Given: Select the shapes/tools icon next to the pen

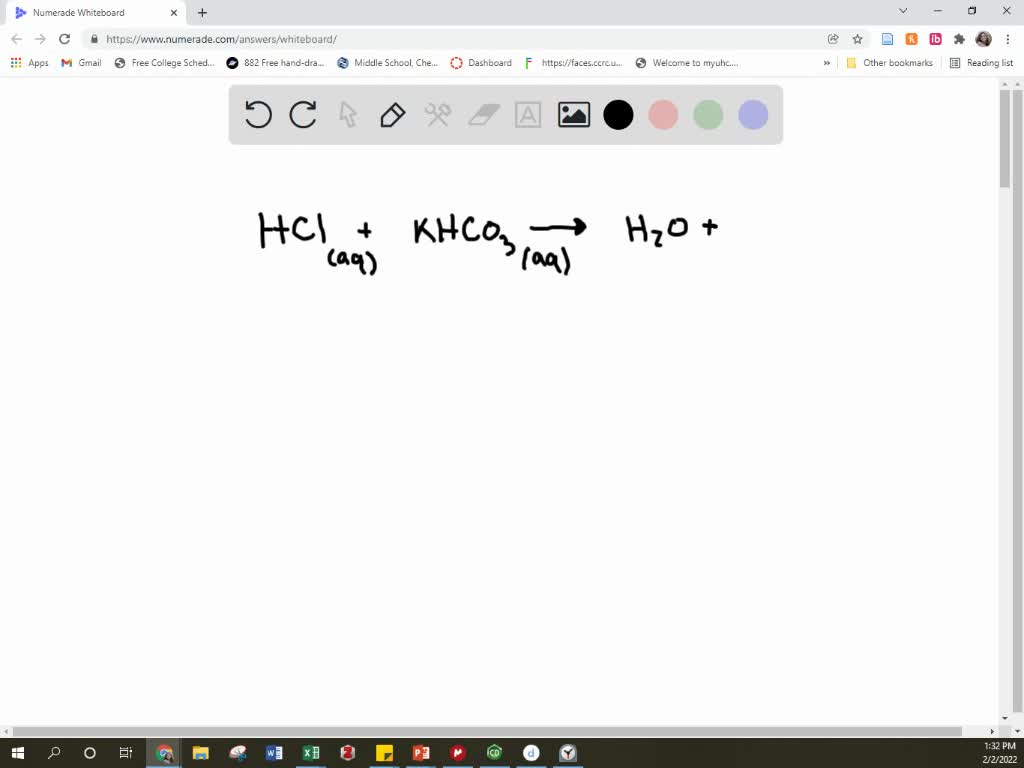Looking at the screenshot, I should click(x=437, y=114).
